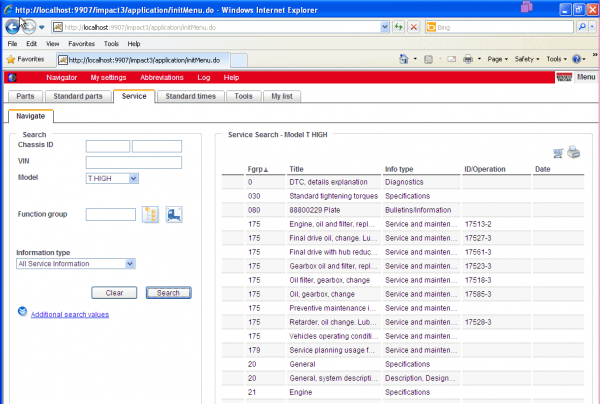Click the Favorites star button

pos(25,59)
